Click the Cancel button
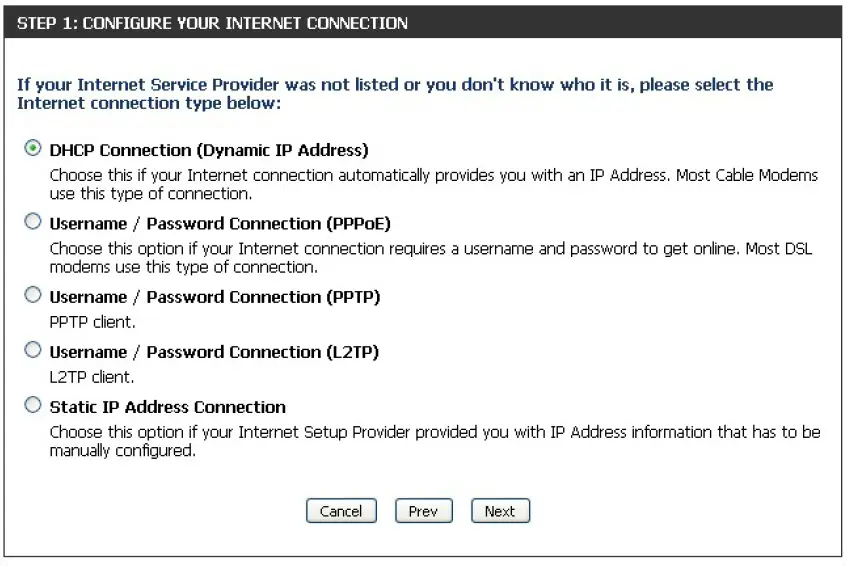The width and height of the screenshot is (847, 566). click(341, 511)
